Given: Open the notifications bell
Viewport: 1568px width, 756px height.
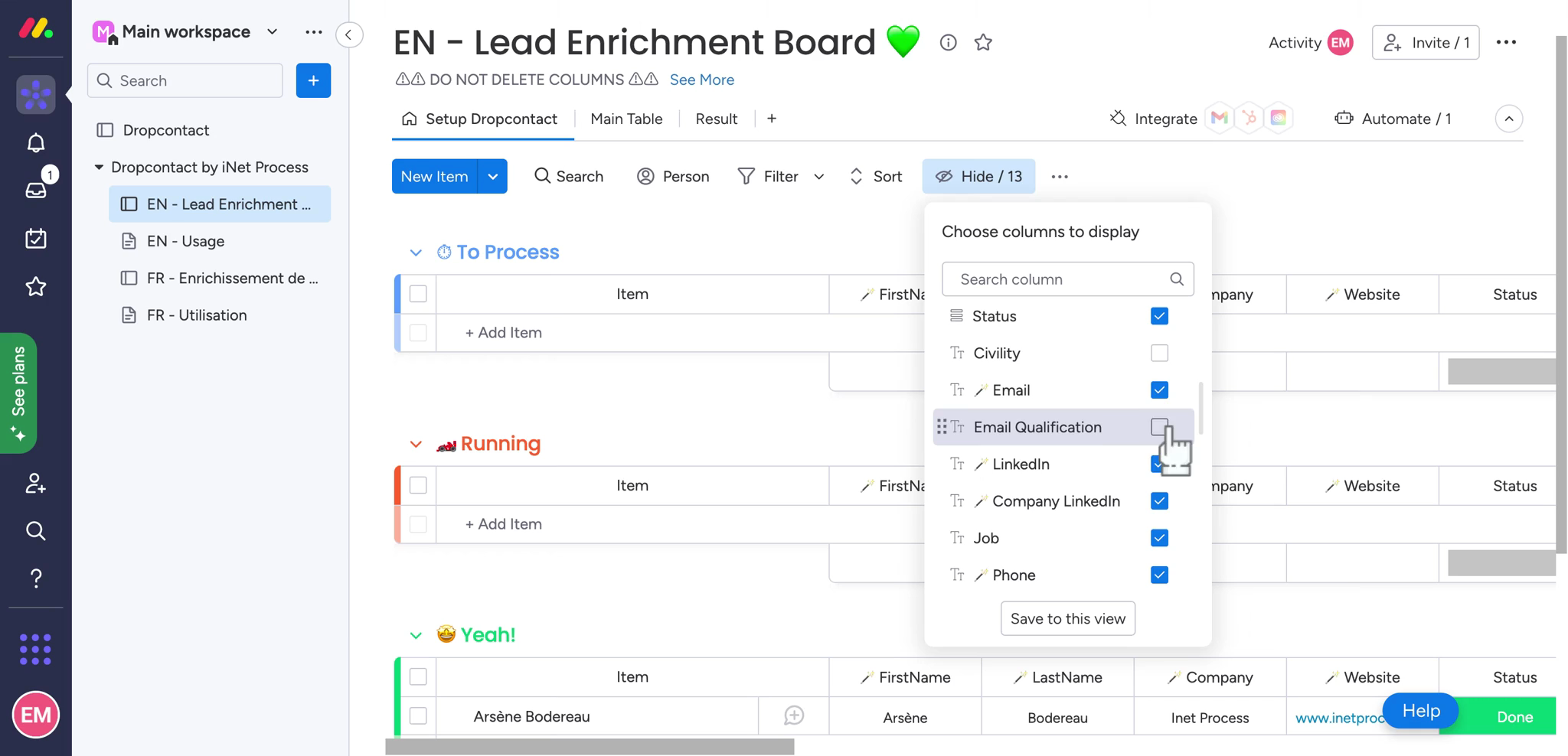Looking at the screenshot, I should (x=35, y=143).
